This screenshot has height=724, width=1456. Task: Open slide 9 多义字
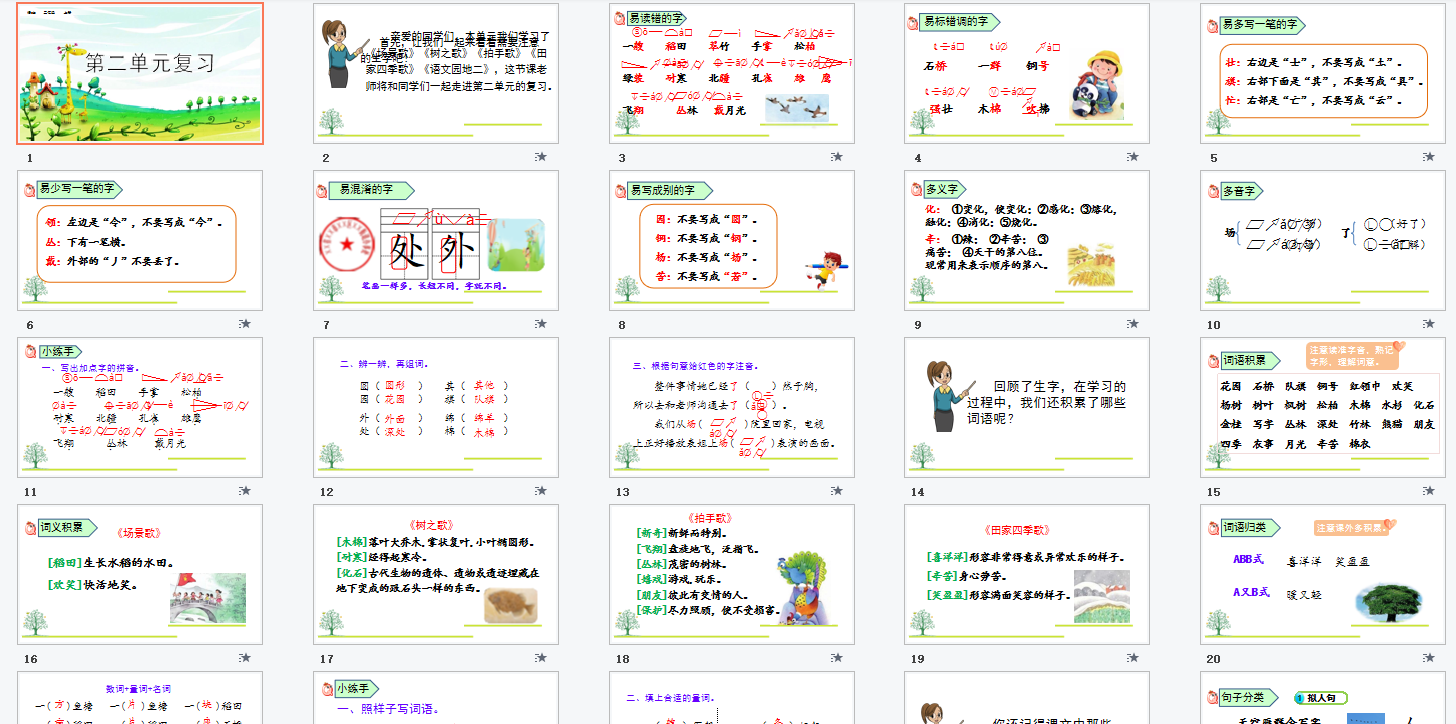click(x=1028, y=240)
